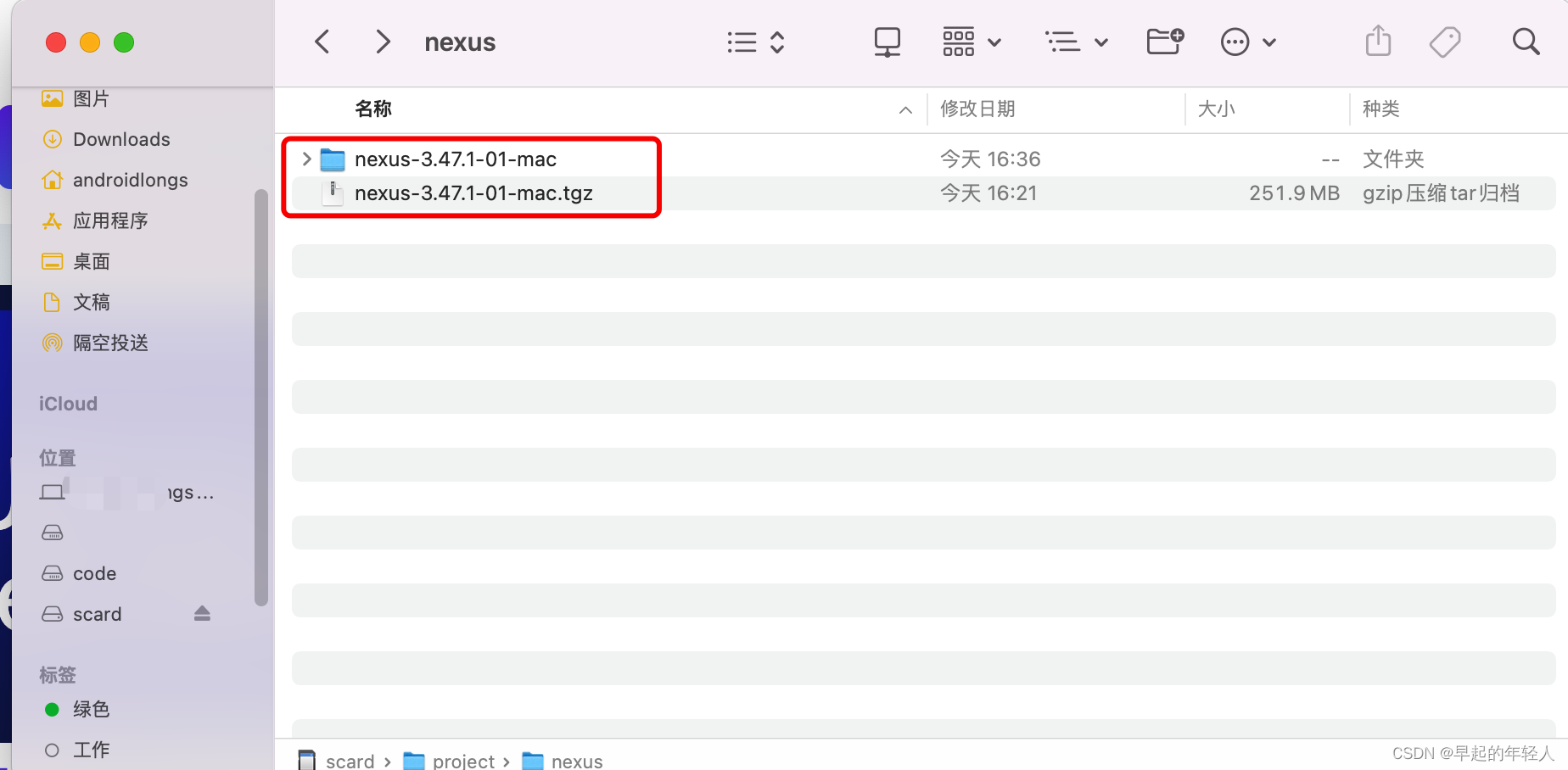Select the unnamed disk drive under 位置
This screenshot has height=770, width=1568.
[53, 533]
